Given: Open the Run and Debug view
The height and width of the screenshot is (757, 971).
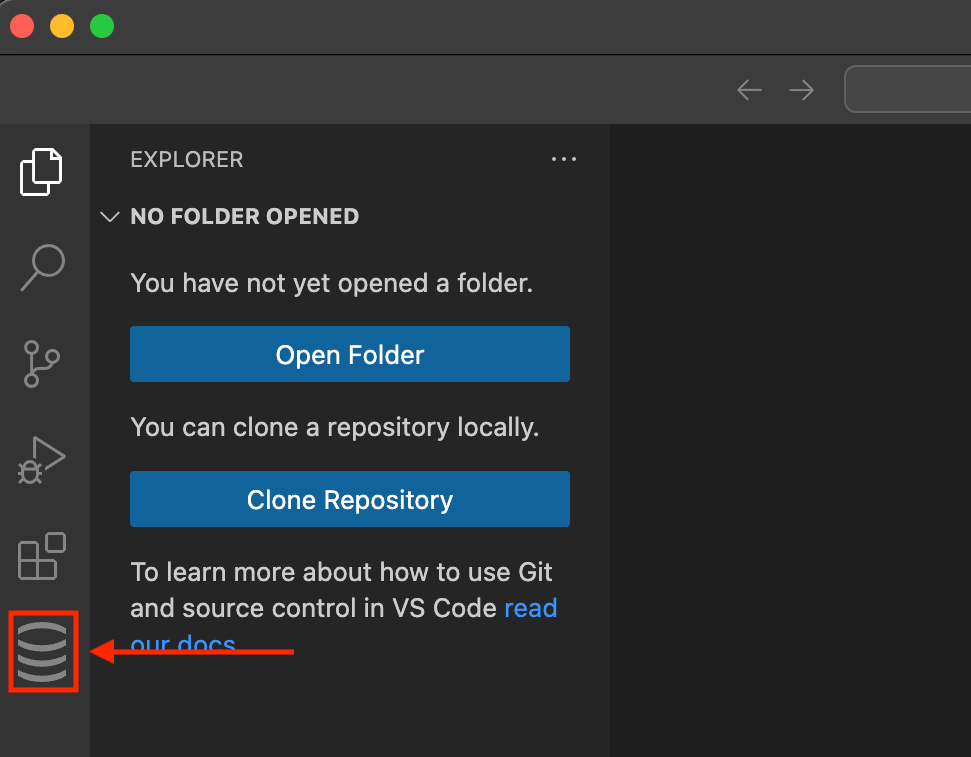Looking at the screenshot, I should click(42, 460).
